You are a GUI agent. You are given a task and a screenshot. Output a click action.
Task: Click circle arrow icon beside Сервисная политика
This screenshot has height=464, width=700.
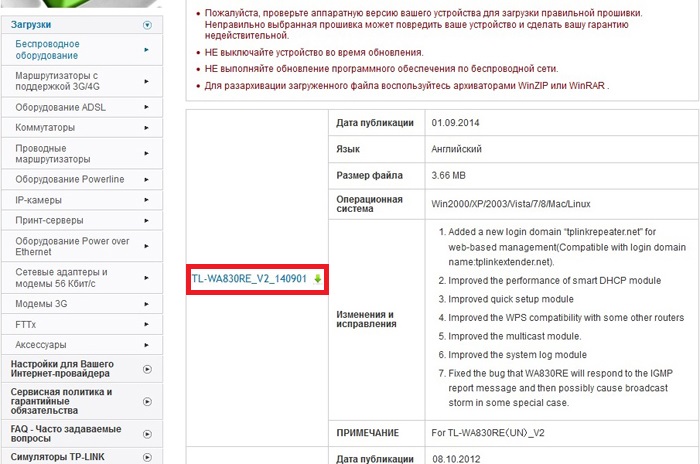pos(147,401)
